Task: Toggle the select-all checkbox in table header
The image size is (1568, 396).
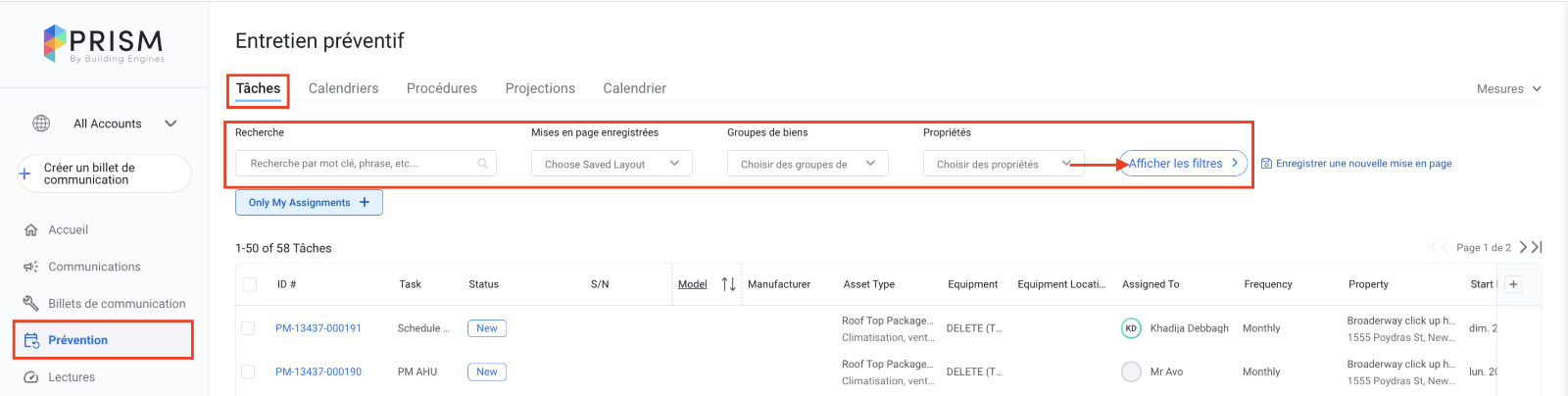Action: click(250, 284)
